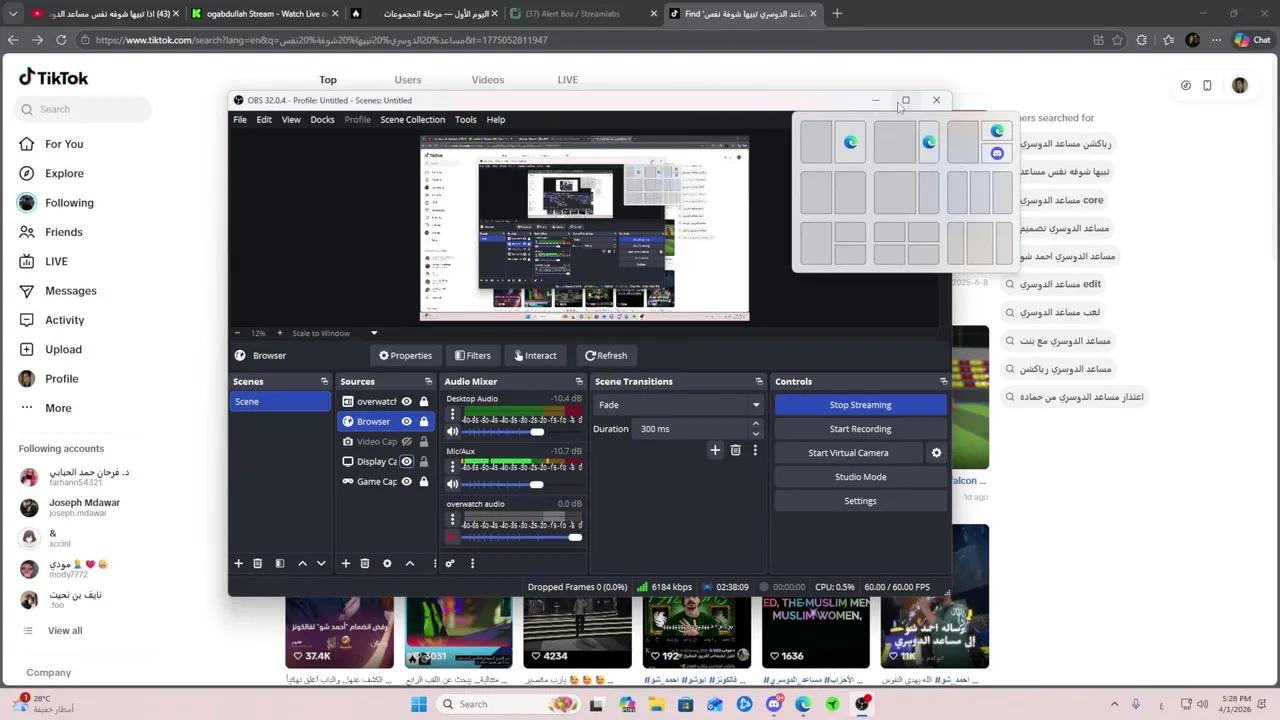Open OBS Settings button
Image resolution: width=1280 pixels, height=720 pixels.
[860, 501]
